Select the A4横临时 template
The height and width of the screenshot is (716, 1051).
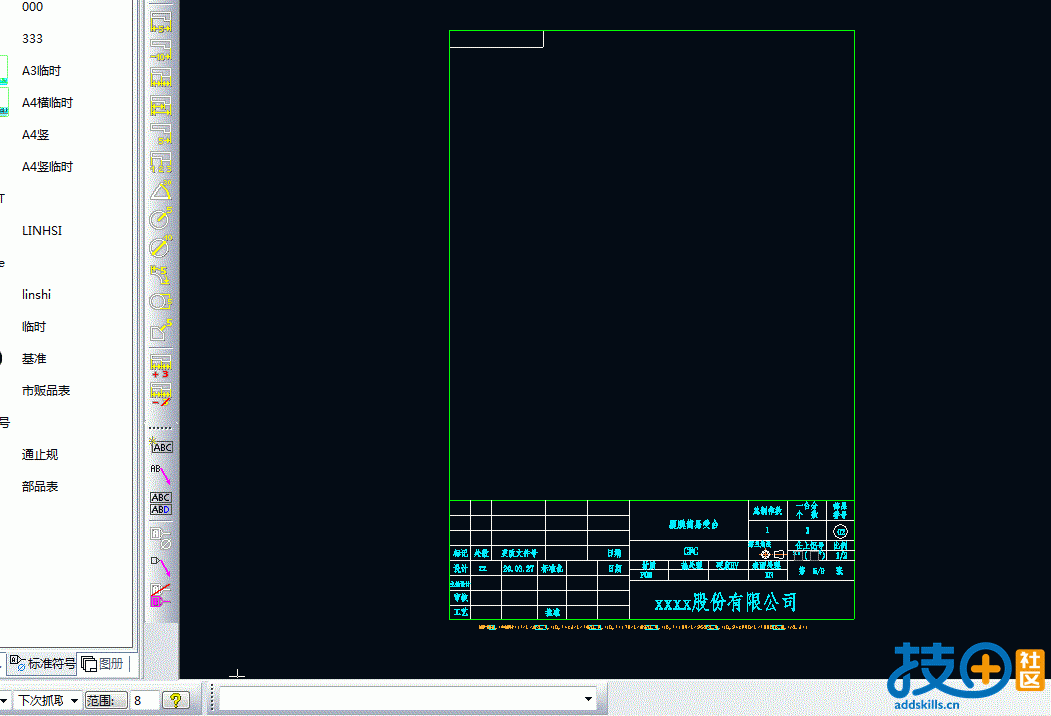click(x=47, y=103)
